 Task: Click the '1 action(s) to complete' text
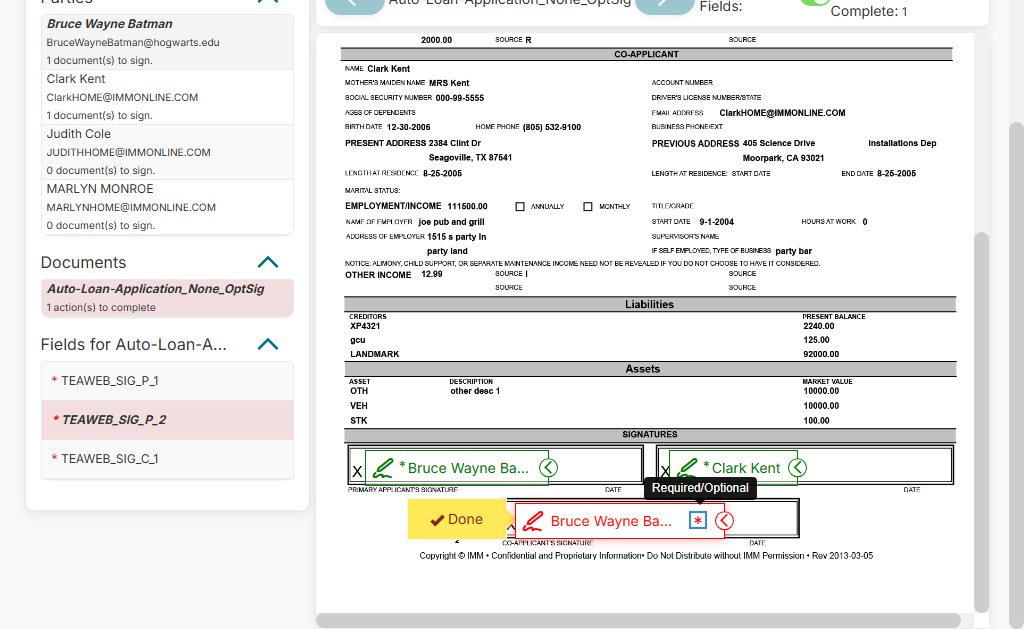pos(101,308)
